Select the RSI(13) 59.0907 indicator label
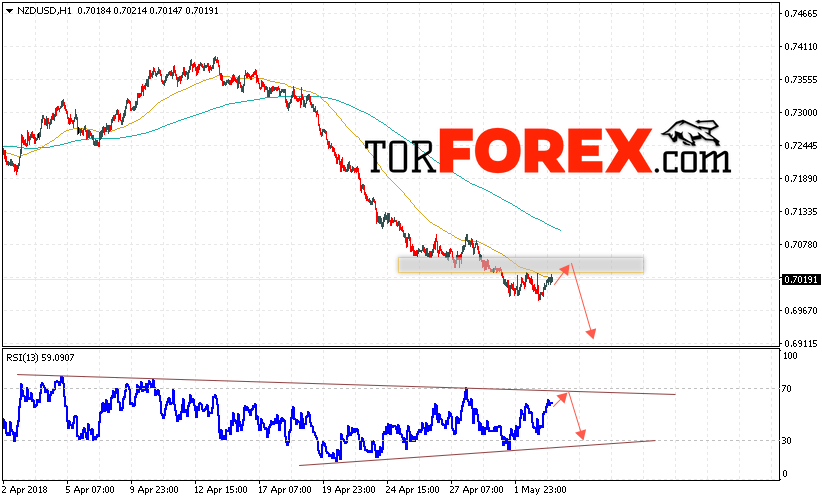The height and width of the screenshot is (501, 822). point(40,357)
